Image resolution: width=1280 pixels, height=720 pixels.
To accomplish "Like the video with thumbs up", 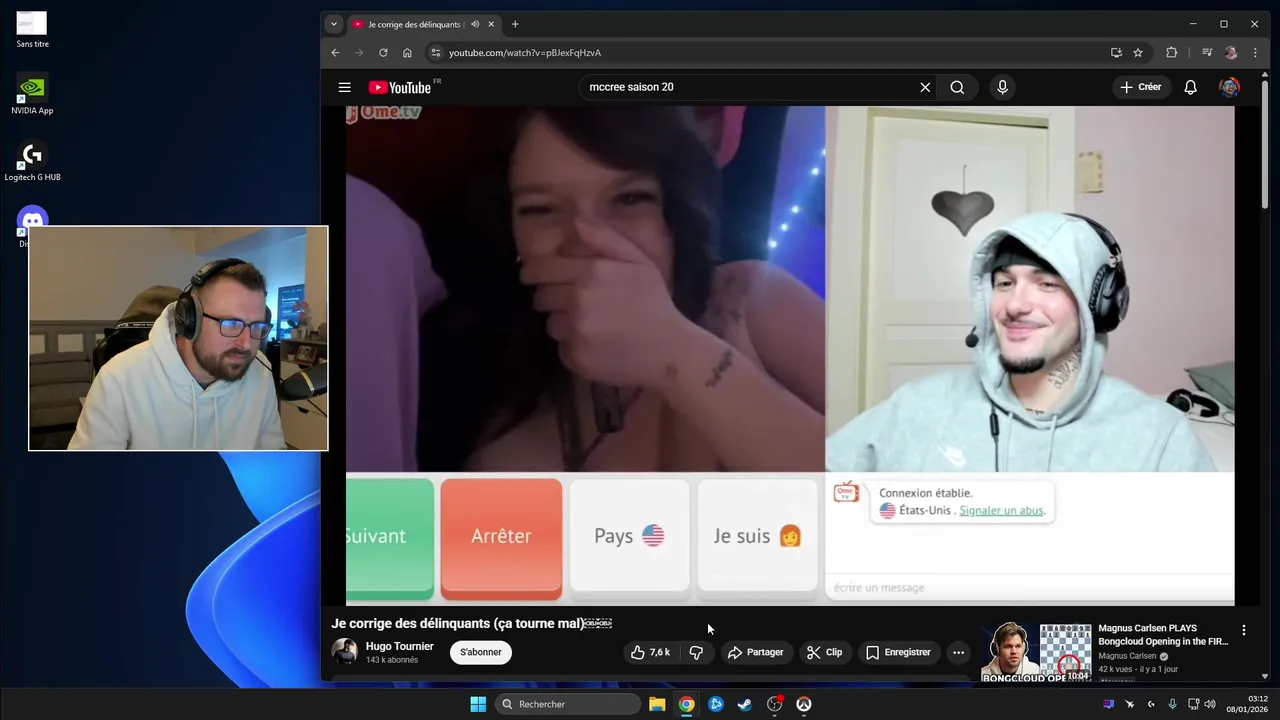I will point(650,652).
